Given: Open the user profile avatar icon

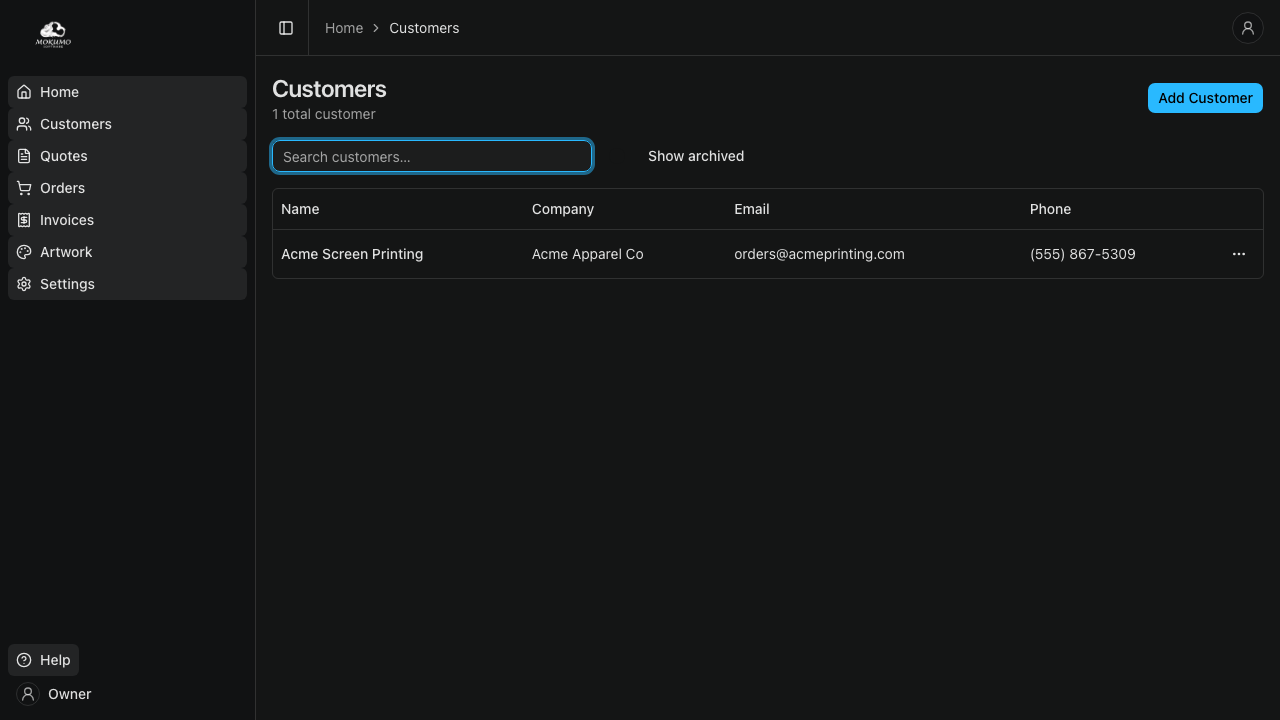Looking at the screenshot, I should 1247,28.
